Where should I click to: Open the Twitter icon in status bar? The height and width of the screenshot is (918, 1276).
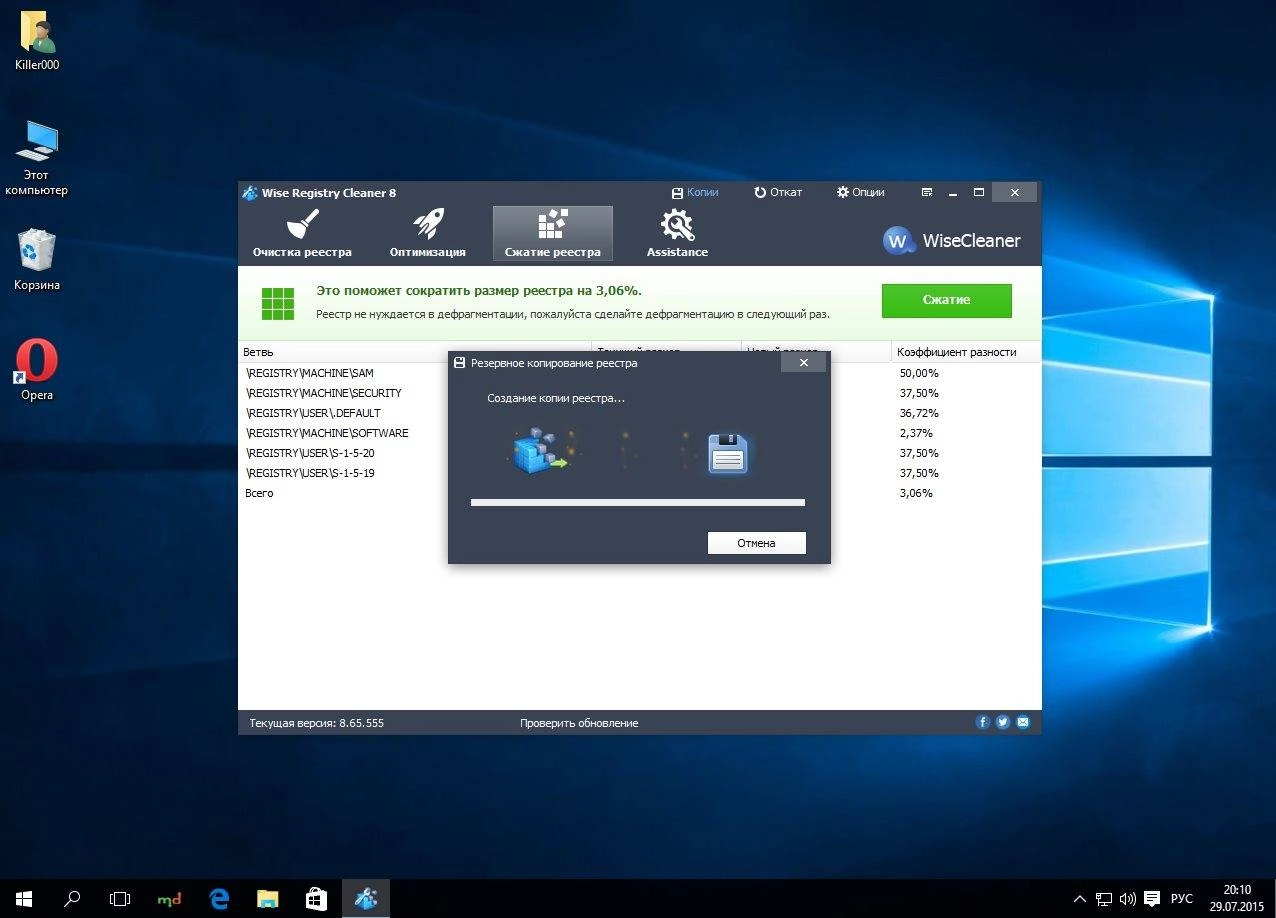pyautogui.click(x=1003, y=722)
